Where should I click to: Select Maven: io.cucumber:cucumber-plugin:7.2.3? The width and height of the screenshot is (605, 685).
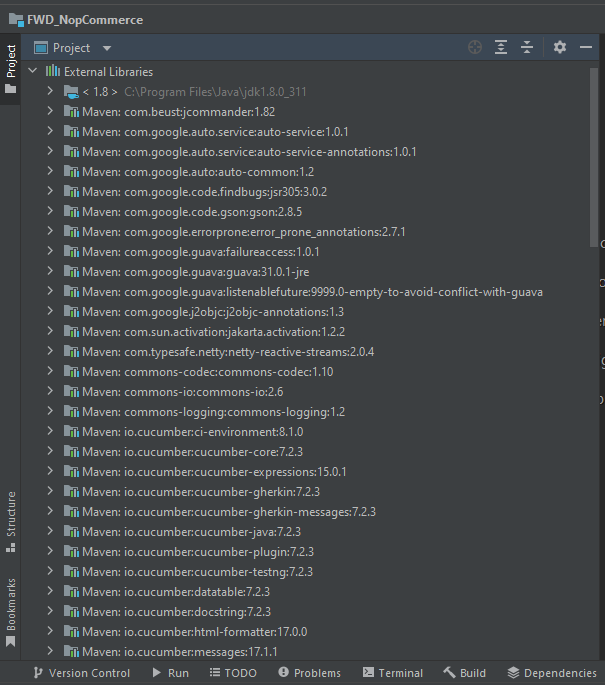pyautogui.click(x=198, y=552)
